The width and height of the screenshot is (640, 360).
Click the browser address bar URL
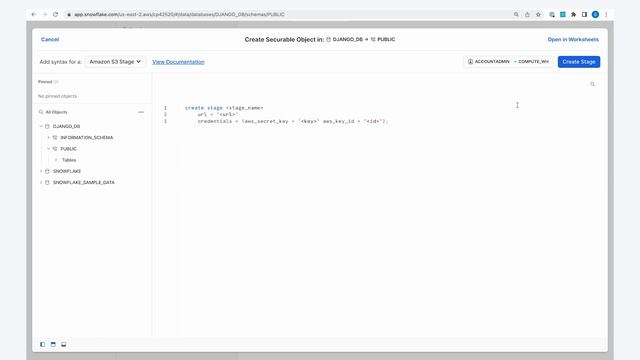pyautogui.click(x=180, y=14)
